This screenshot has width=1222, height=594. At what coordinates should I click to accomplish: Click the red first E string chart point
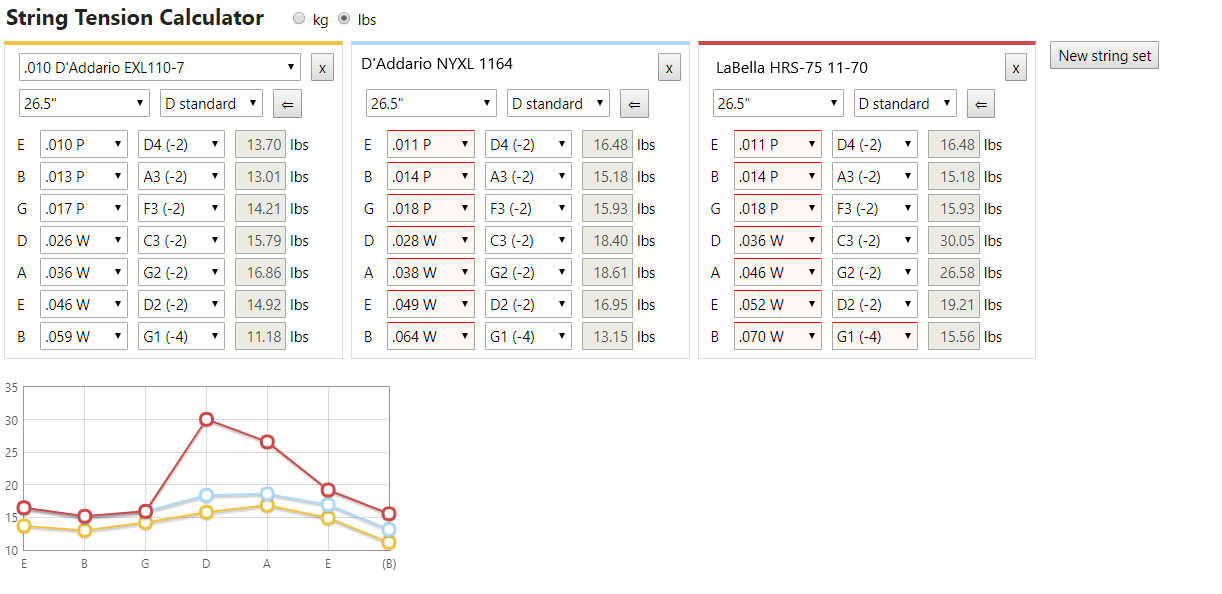pyautogui.click(x=24, y=508)
